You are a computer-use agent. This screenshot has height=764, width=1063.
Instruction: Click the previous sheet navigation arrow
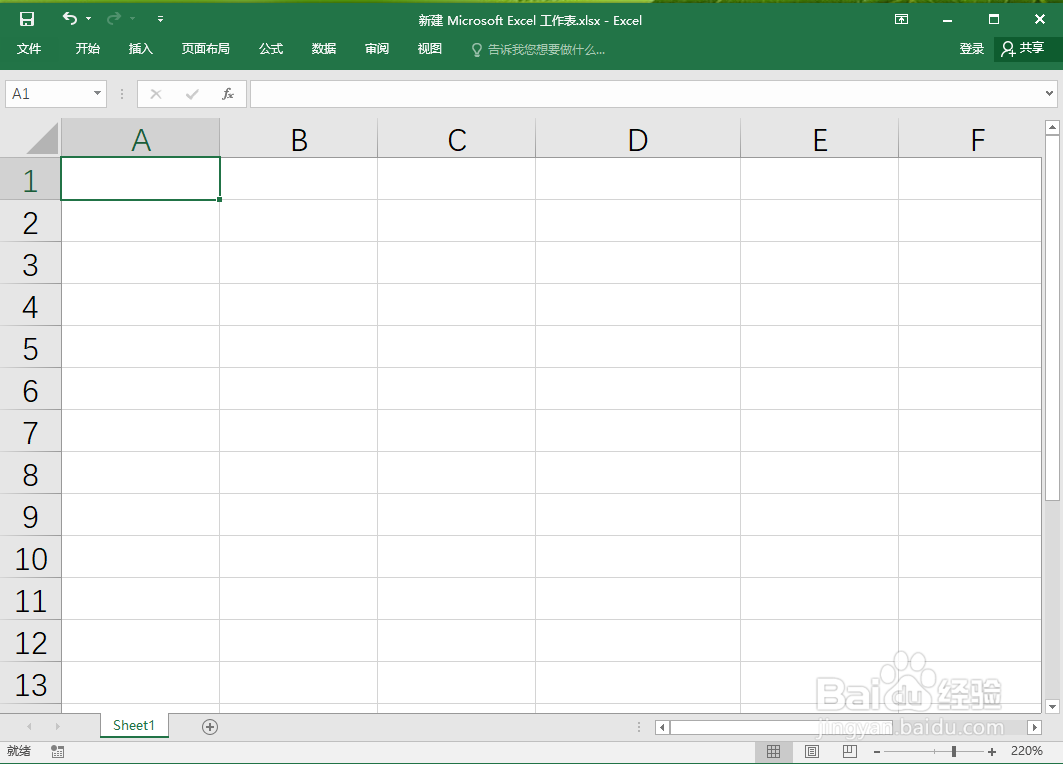(29, 726)
